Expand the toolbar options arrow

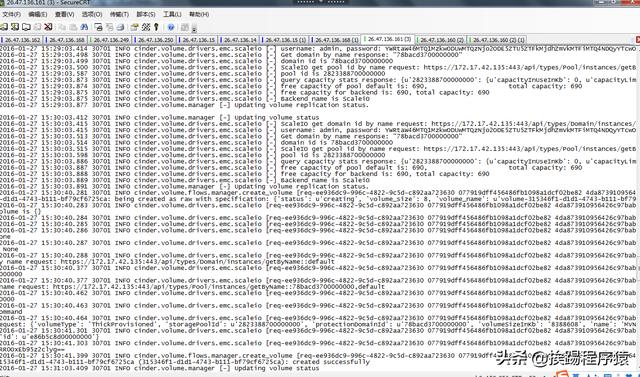[194, 29]
